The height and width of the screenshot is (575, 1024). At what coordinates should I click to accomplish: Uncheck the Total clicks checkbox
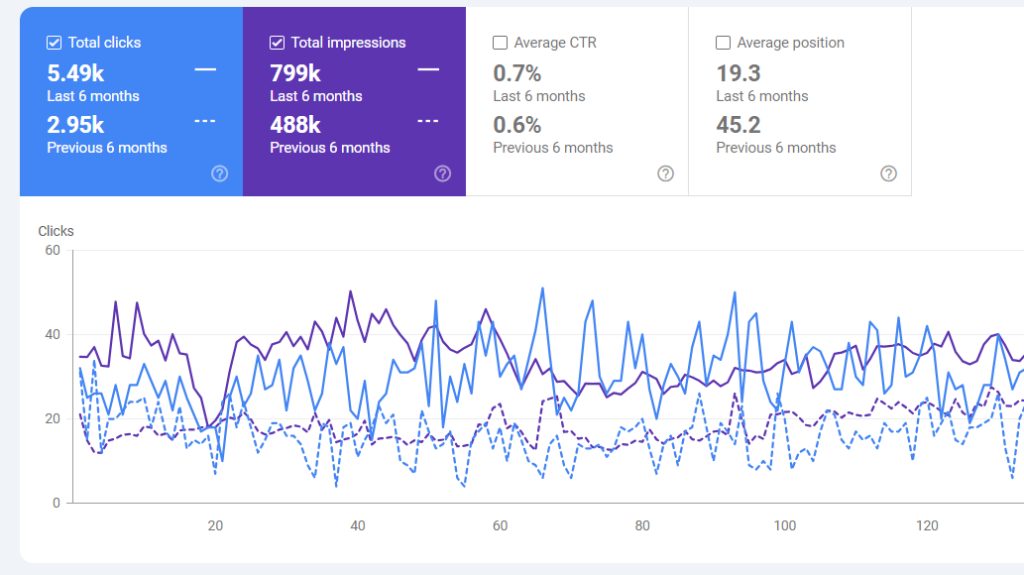click(54, 43)
